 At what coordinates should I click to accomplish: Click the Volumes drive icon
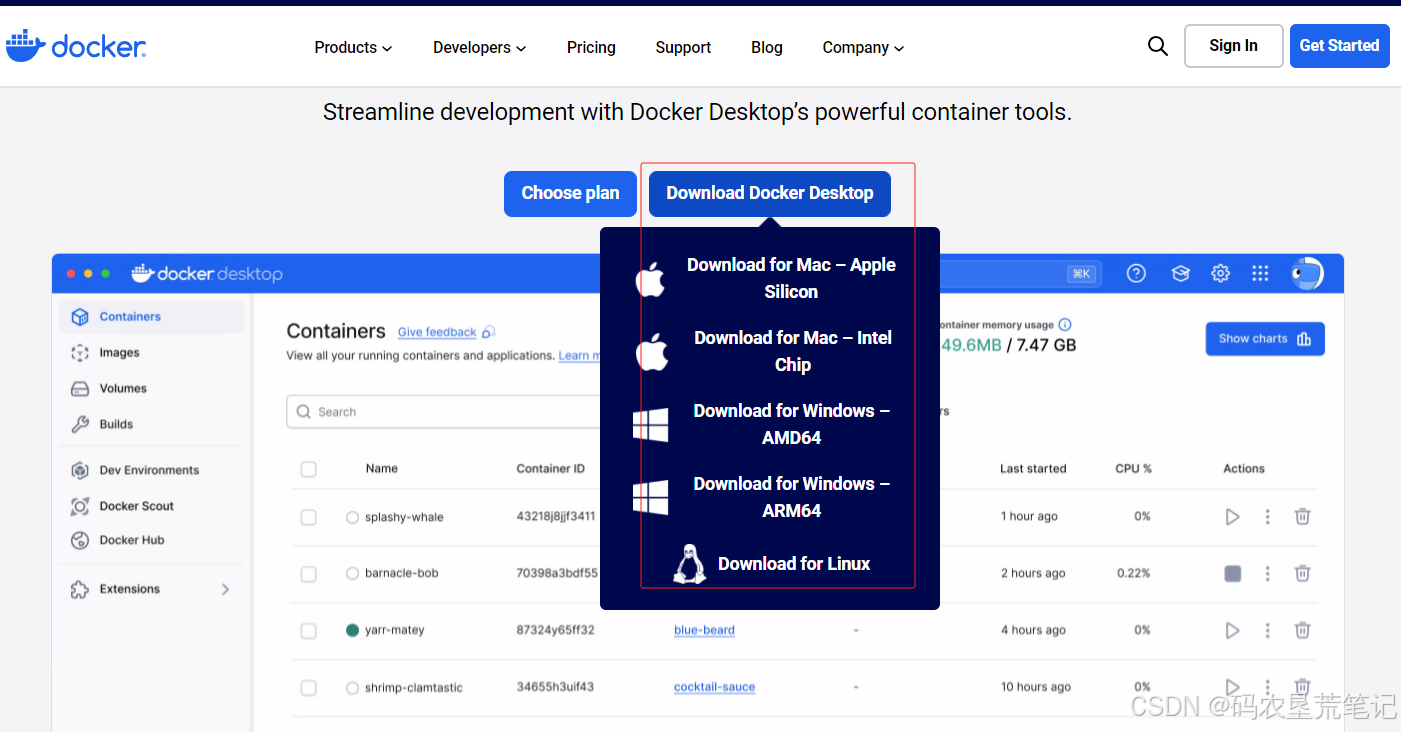pos(80,388)
